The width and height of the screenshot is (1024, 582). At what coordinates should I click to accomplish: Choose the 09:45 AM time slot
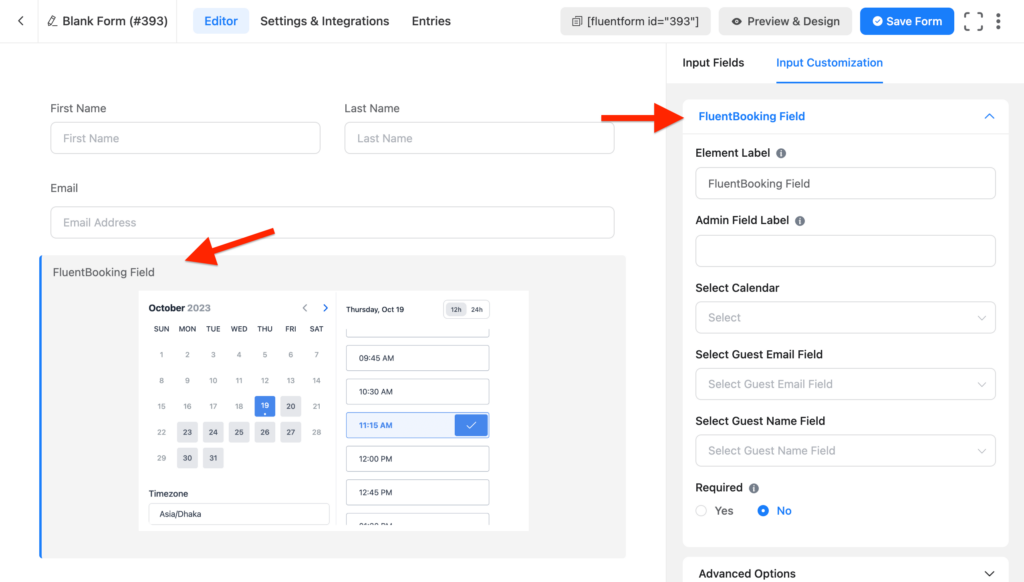coord(417,358)
